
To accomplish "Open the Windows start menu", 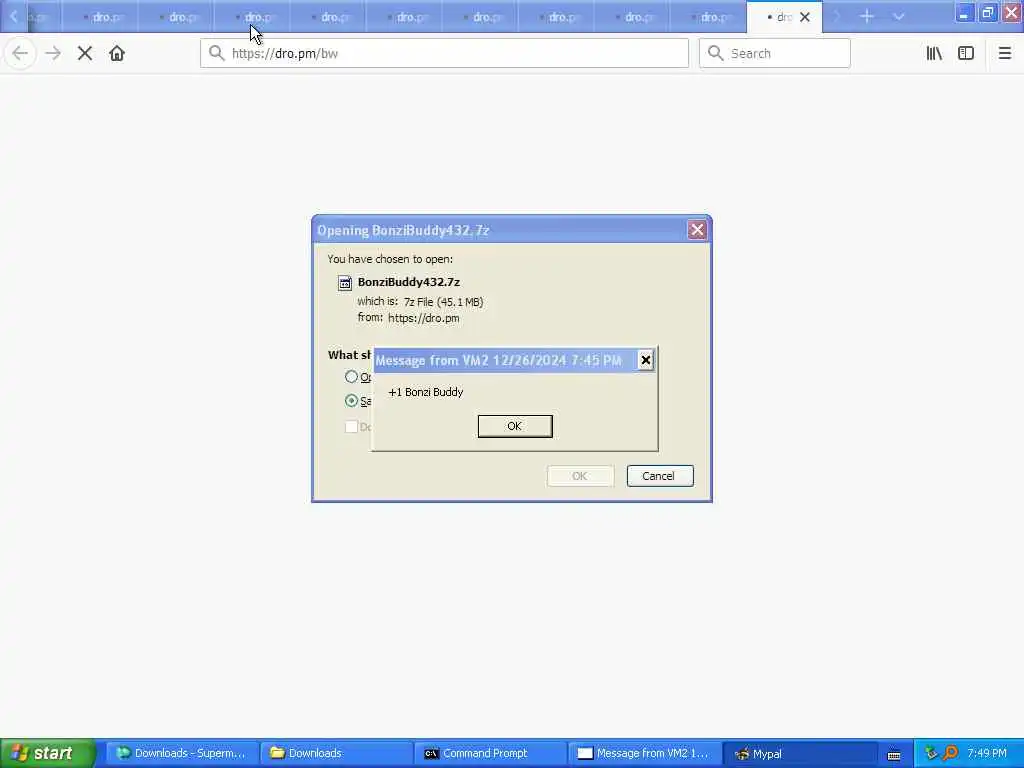I will click(x=47, y=753).
